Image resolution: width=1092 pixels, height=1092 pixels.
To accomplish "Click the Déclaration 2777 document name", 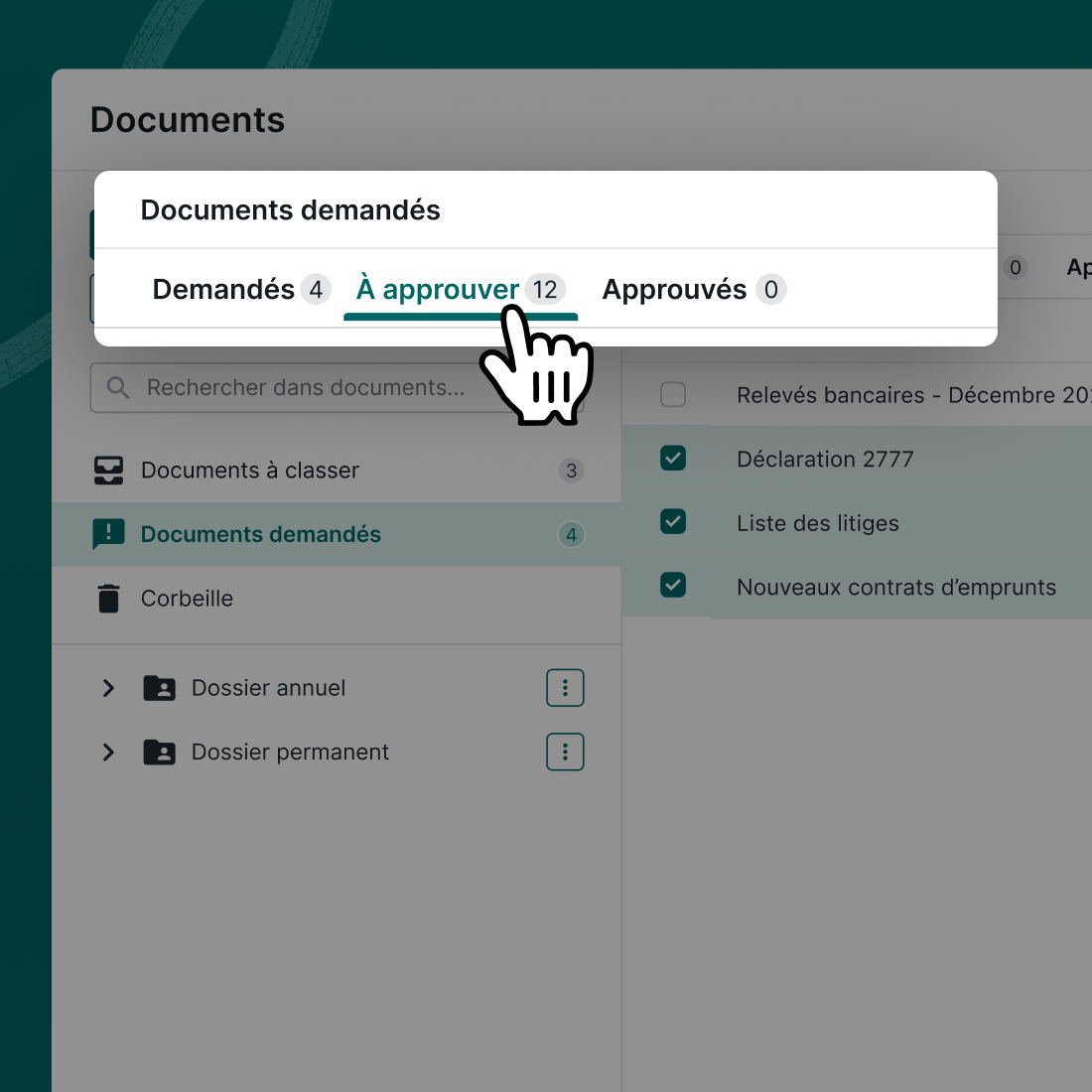I will coord(825,459).
